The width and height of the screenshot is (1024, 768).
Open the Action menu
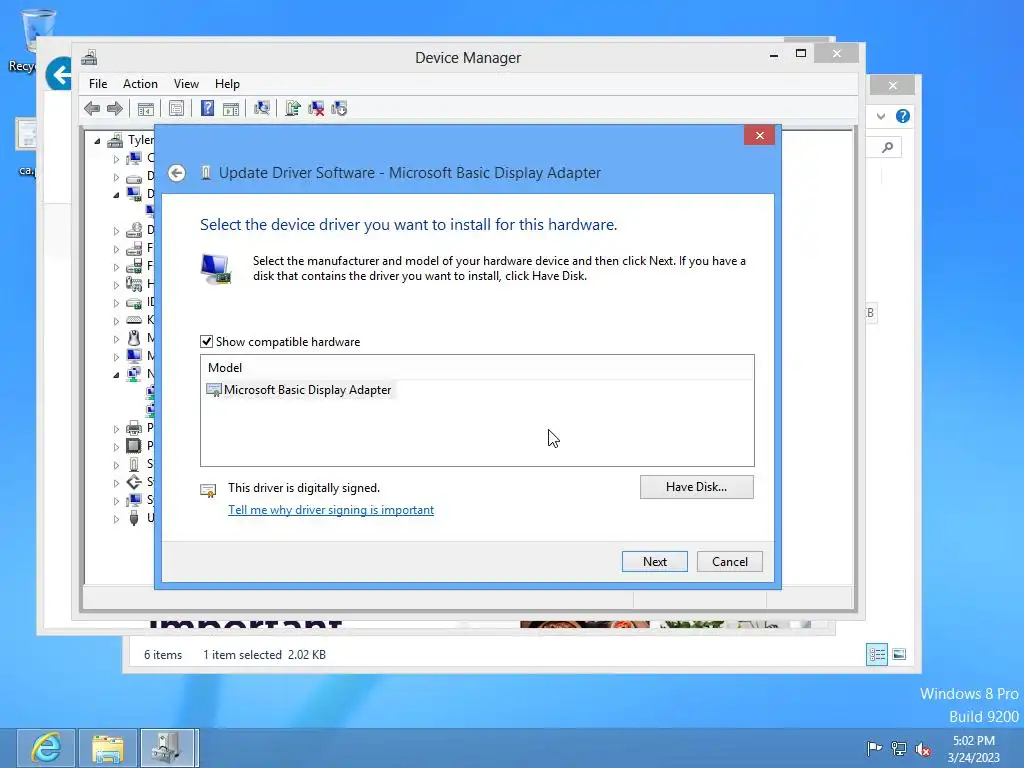[140, 84]
